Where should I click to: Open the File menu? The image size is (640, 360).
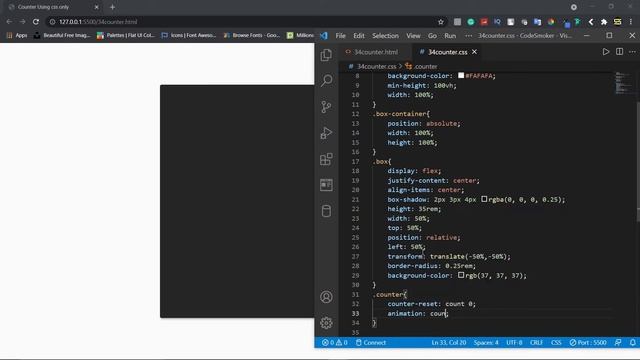(340, 36)
